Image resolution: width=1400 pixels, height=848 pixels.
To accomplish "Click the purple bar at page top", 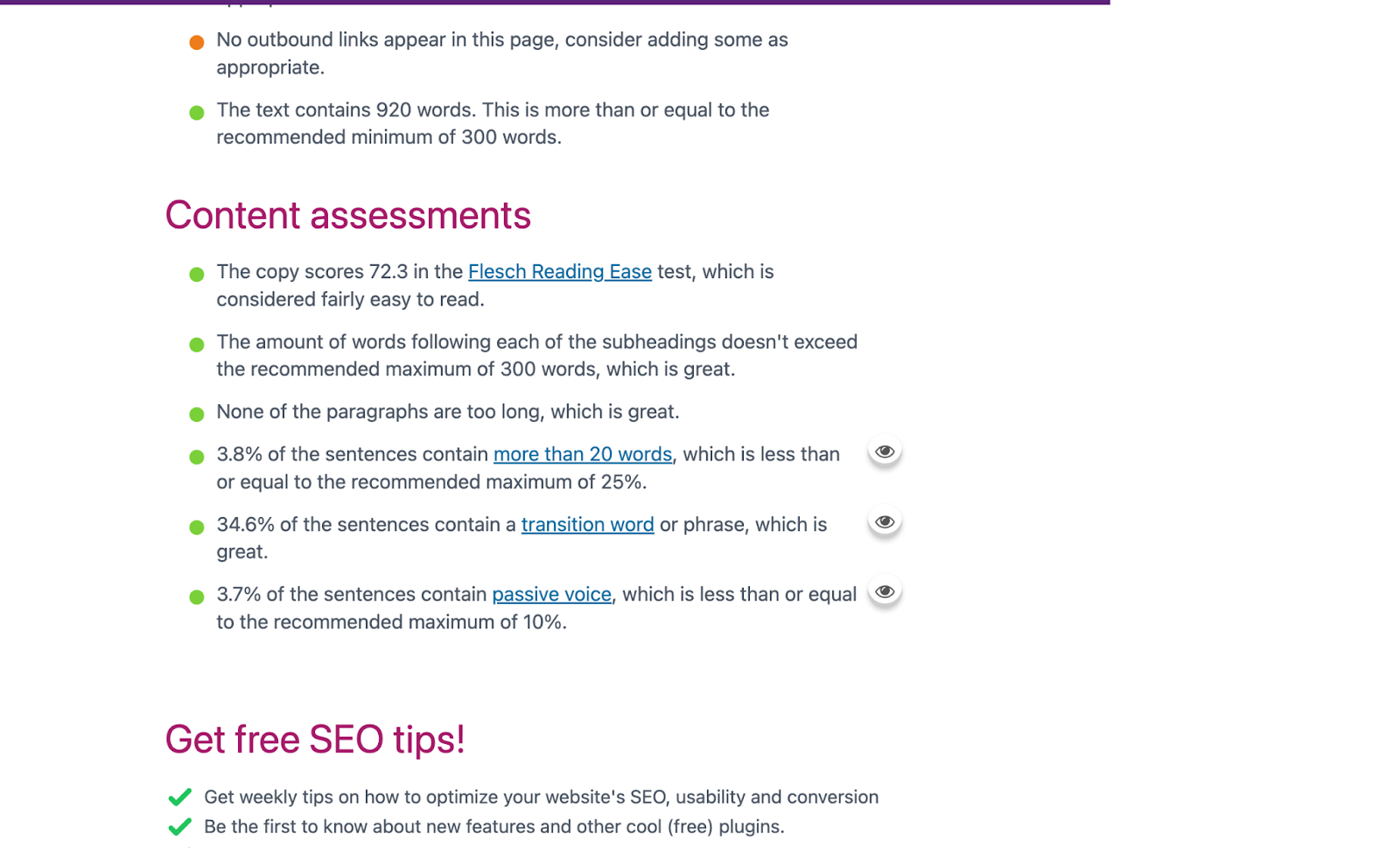I will click(x=555, y=3).
